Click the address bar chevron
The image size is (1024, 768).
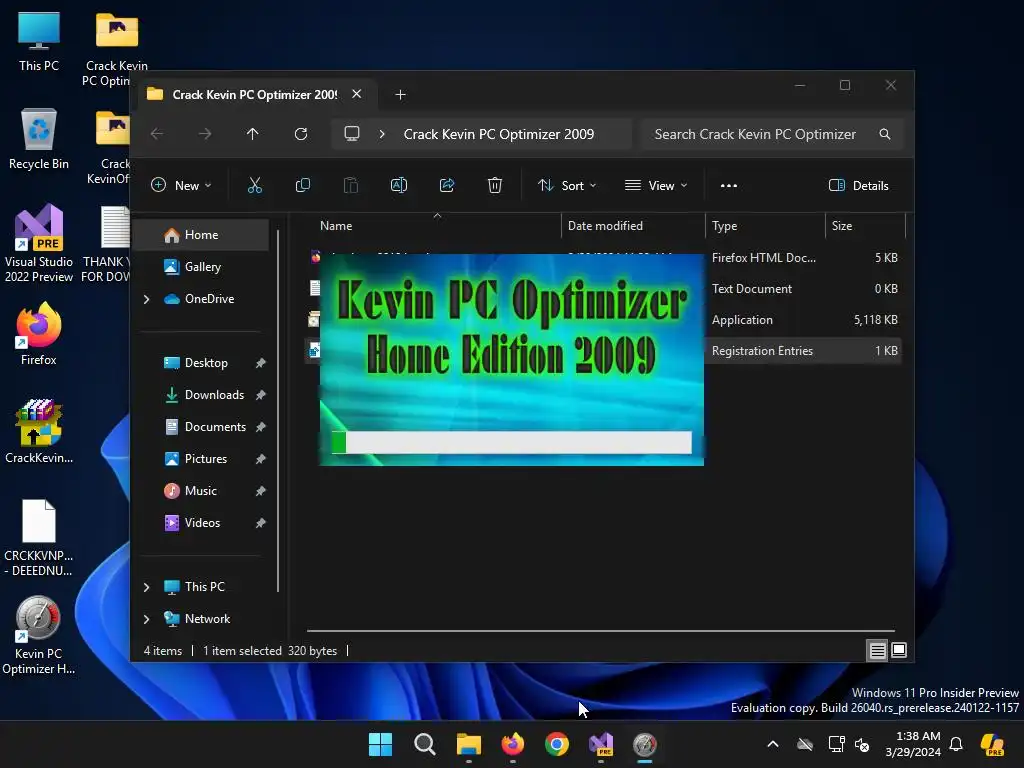tap(382, 134)
